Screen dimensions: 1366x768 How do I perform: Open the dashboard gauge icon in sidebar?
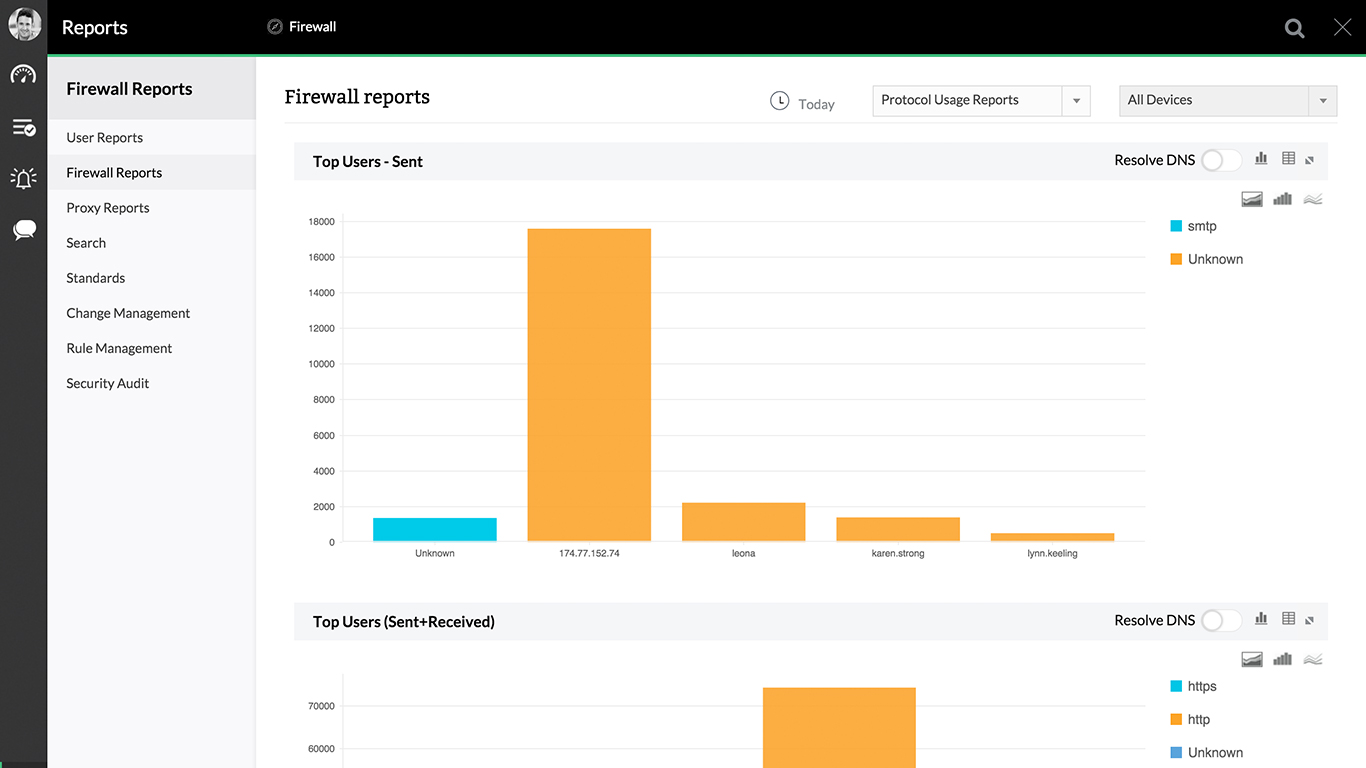23,75
